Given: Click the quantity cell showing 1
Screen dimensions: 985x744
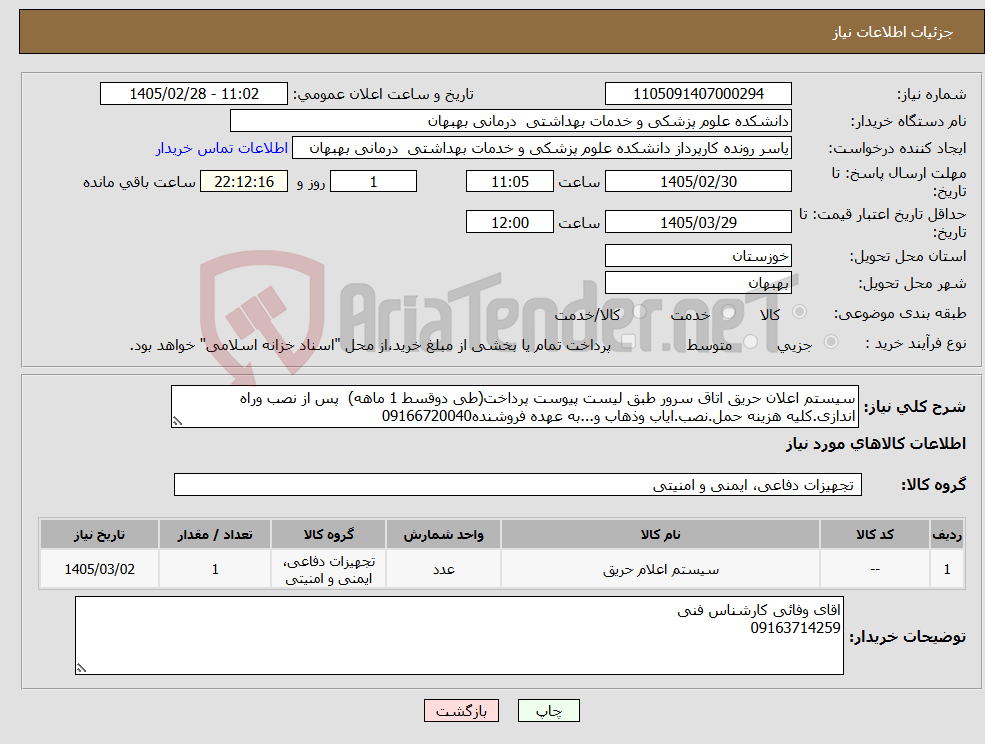Looking at the screenshot, I should (x=215, y=569).
